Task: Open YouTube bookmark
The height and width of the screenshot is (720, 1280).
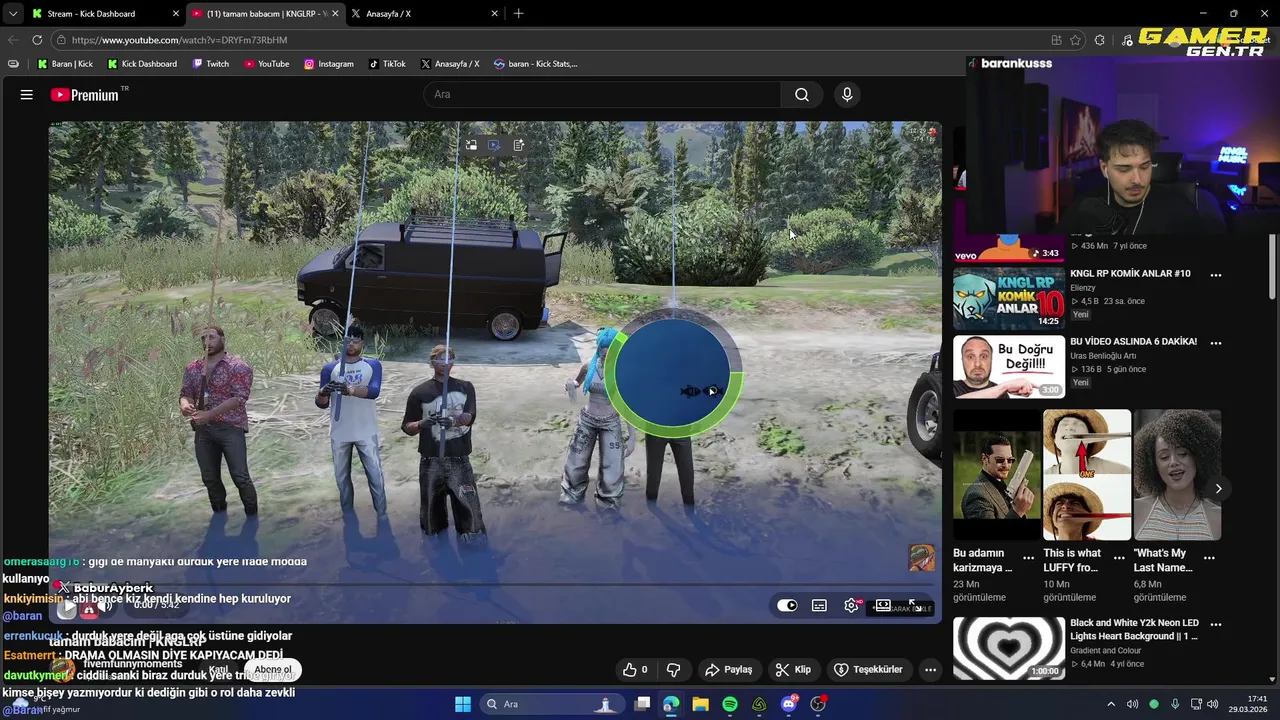Action: click(266, 64)
